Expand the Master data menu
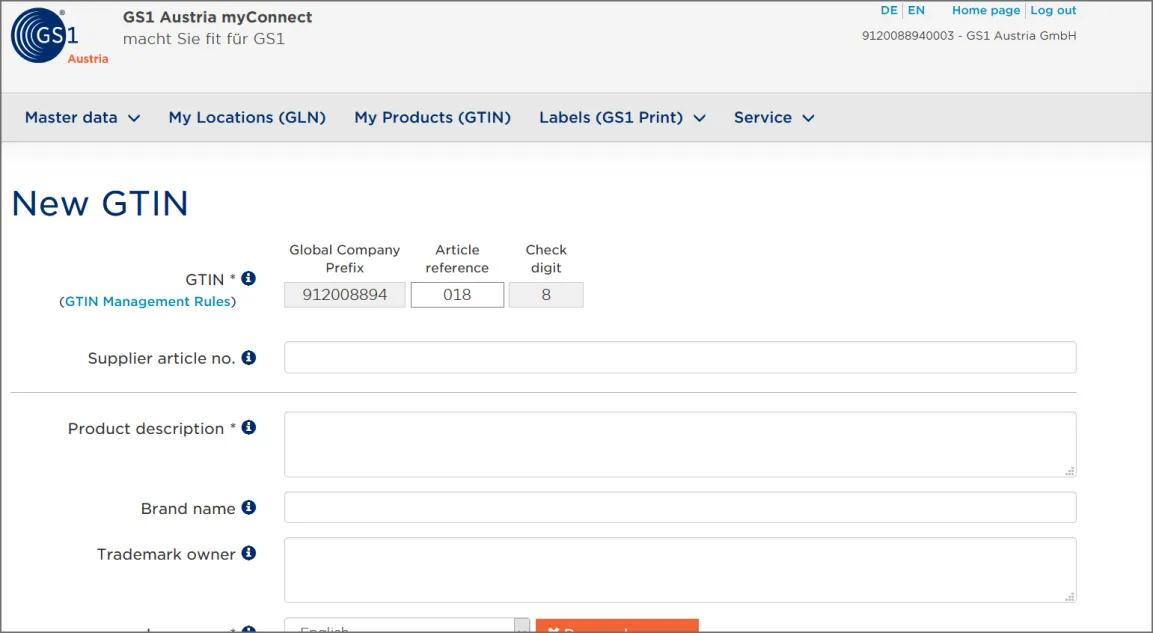Image resolution: width=1153 pixels, height=633 pixels. point(82,118)
